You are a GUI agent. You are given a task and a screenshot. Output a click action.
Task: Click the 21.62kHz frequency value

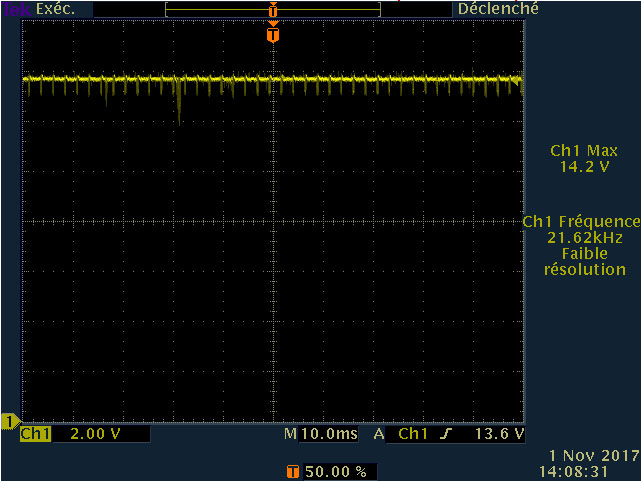click(585, 237)
